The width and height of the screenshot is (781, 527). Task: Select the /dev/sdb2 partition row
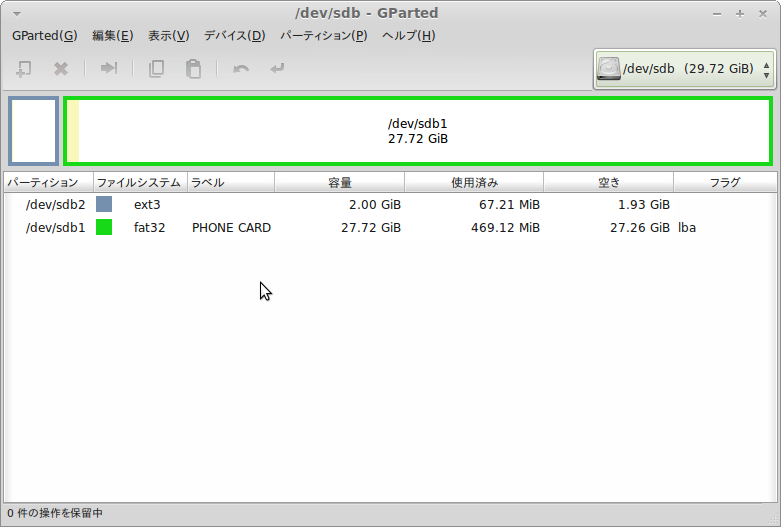[x=390, y=204]
